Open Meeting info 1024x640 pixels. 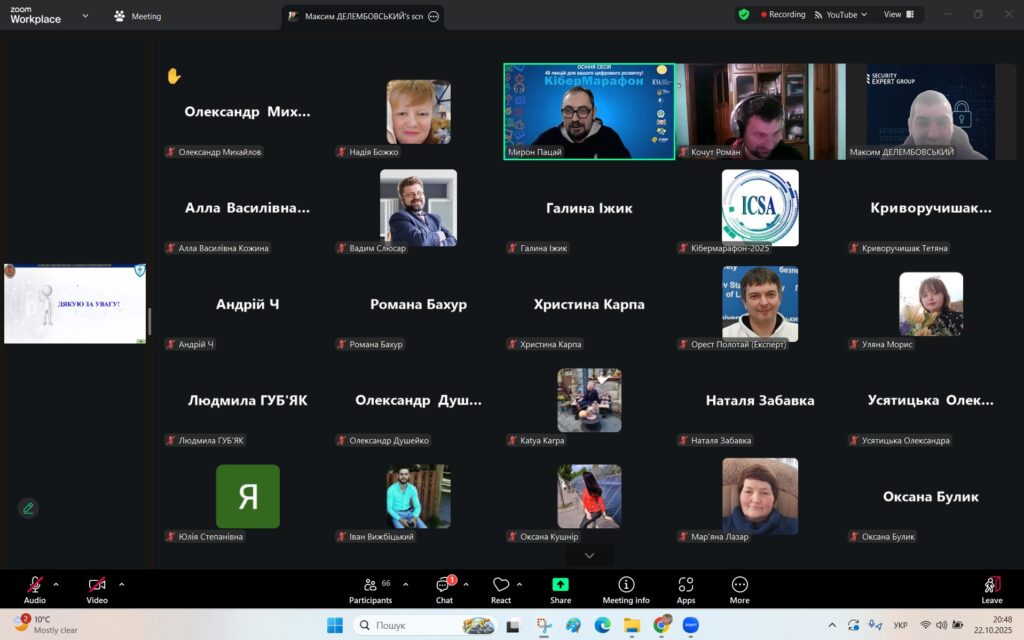point(626,587)
